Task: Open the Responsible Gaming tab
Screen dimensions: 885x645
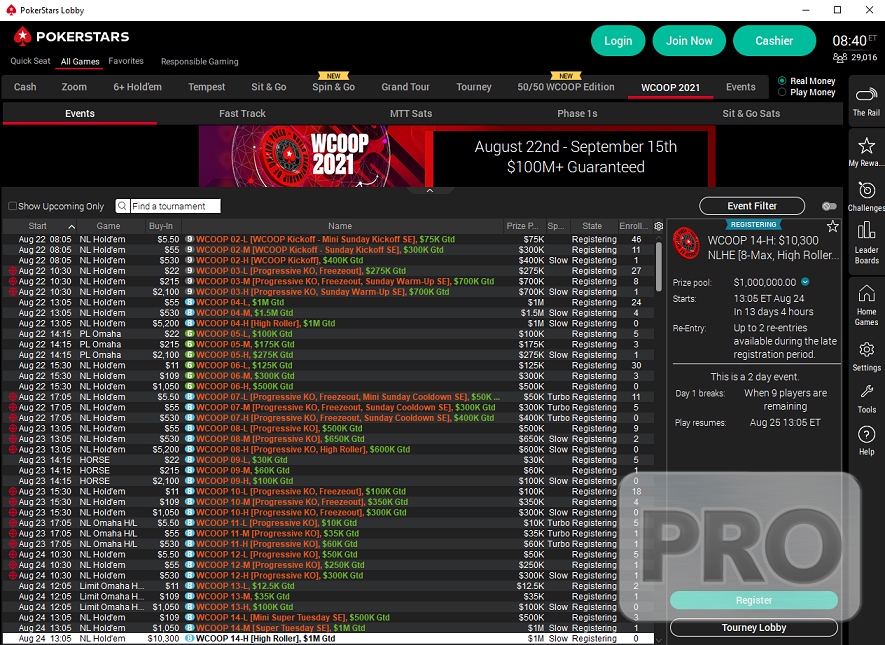Action: [x=200, y=62]
